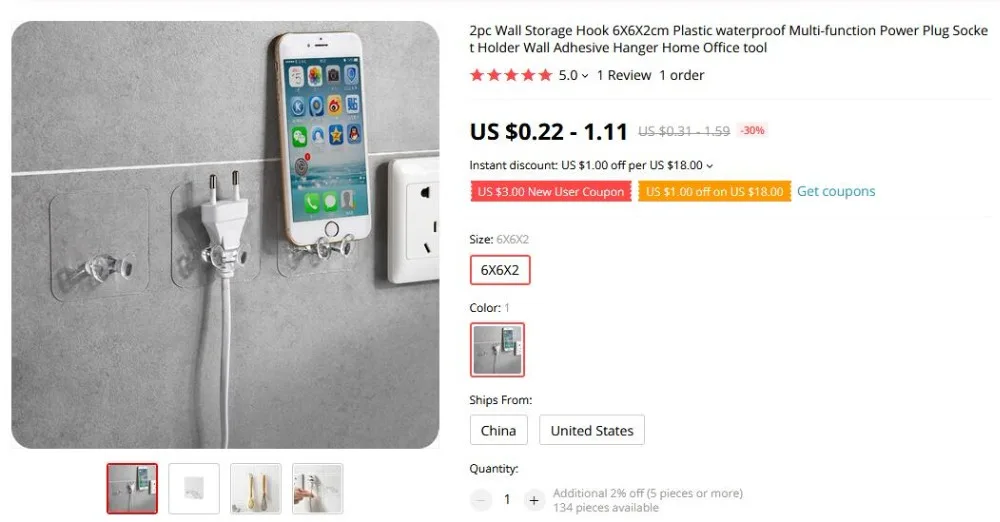The width and height of the screenshot is (1000, 522).
Task: Decrease quantity with the minus button
Action: tap(481, 500)
